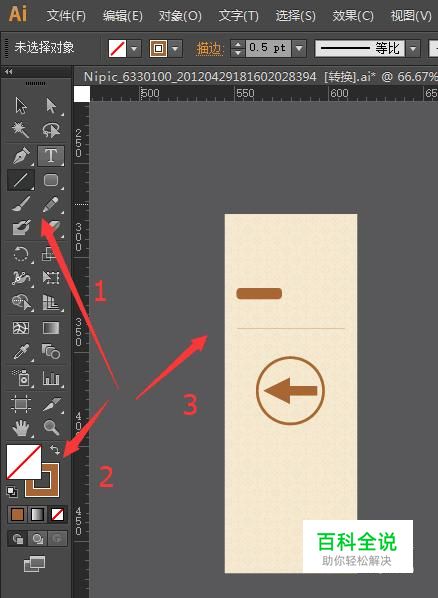The height and width of the screenshot is (598, 438).
Task: Set paint mode to Gradient
Action: tap(37, 515)
